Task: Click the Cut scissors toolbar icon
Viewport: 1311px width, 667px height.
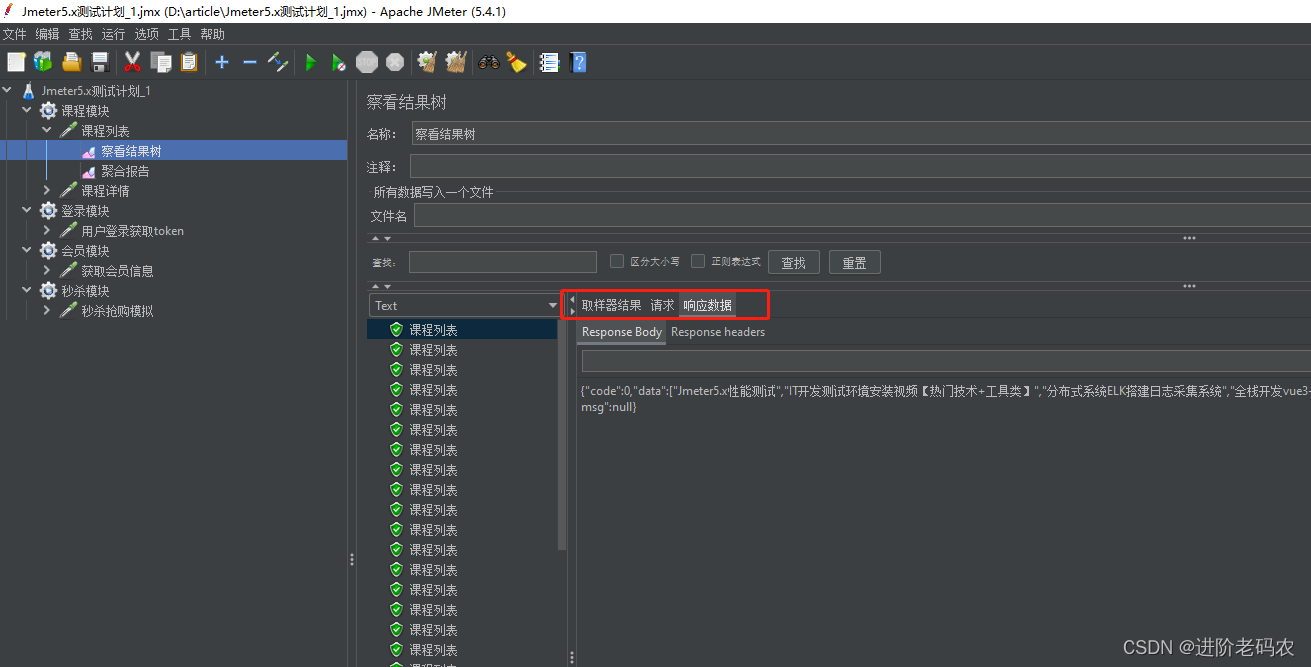Action: click(131, 62)
